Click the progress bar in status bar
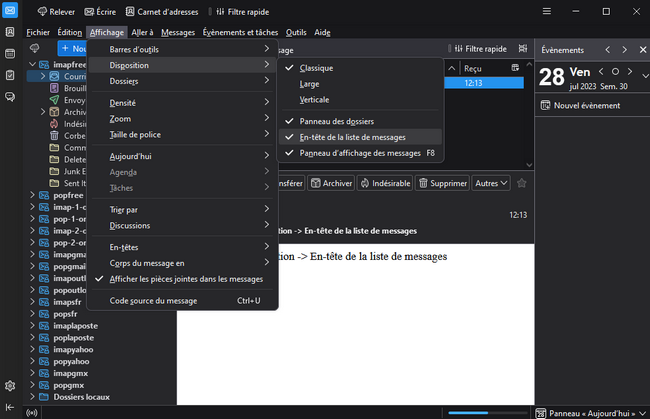650x419 pixels. (x=488, y=413)
